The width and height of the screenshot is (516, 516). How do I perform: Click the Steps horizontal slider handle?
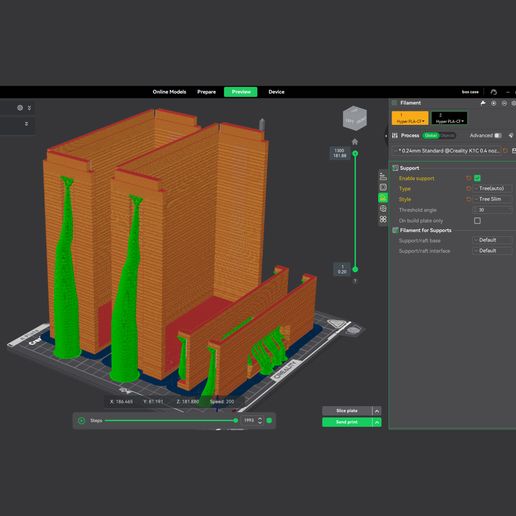(x=236, y=421)
